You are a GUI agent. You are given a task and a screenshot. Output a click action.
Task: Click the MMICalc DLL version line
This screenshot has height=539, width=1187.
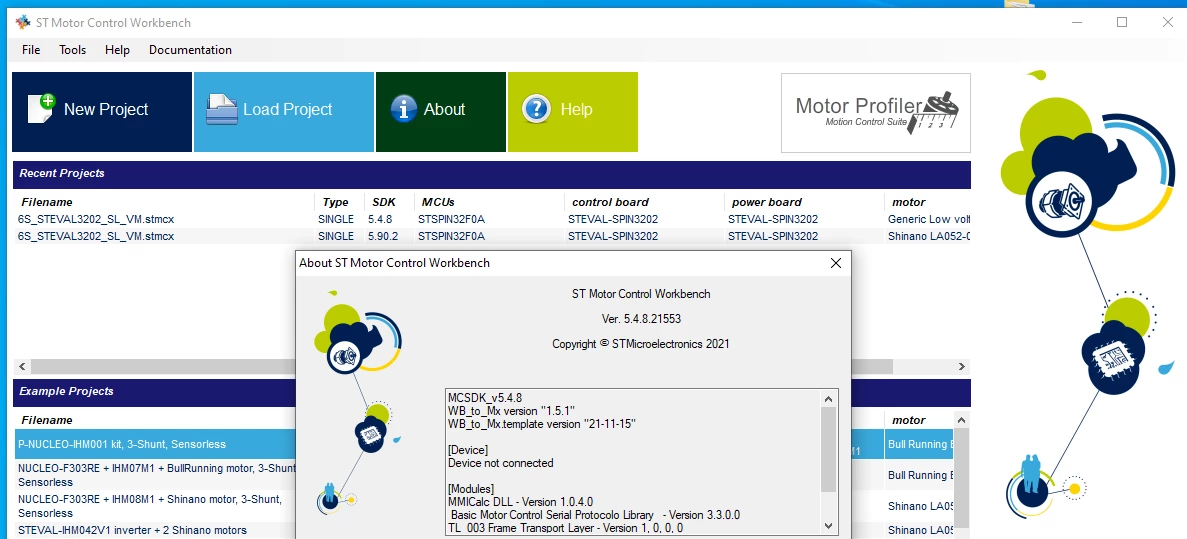[520, 501]
